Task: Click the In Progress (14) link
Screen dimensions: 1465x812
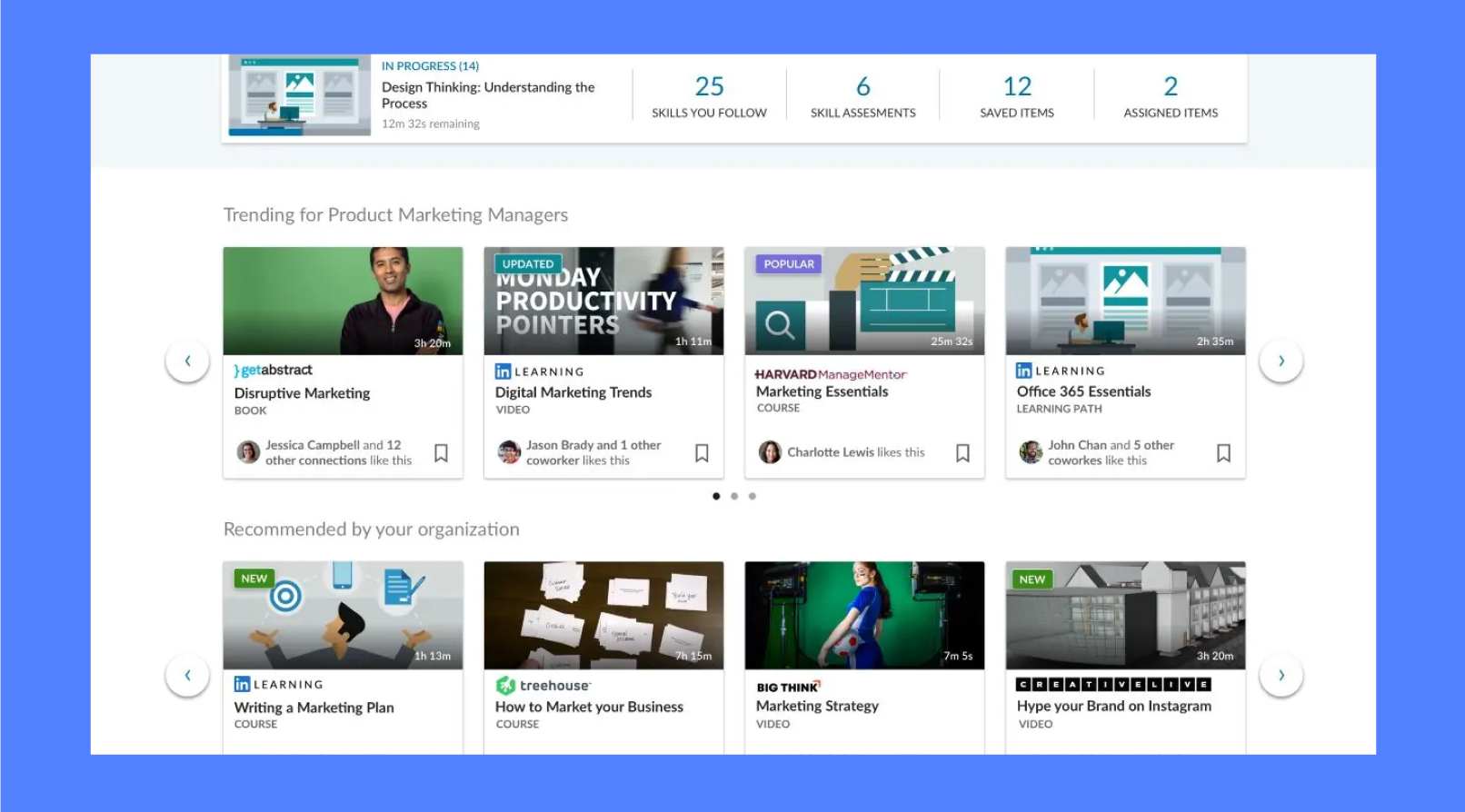Action: pyautogui.click(x=430, y=66)
